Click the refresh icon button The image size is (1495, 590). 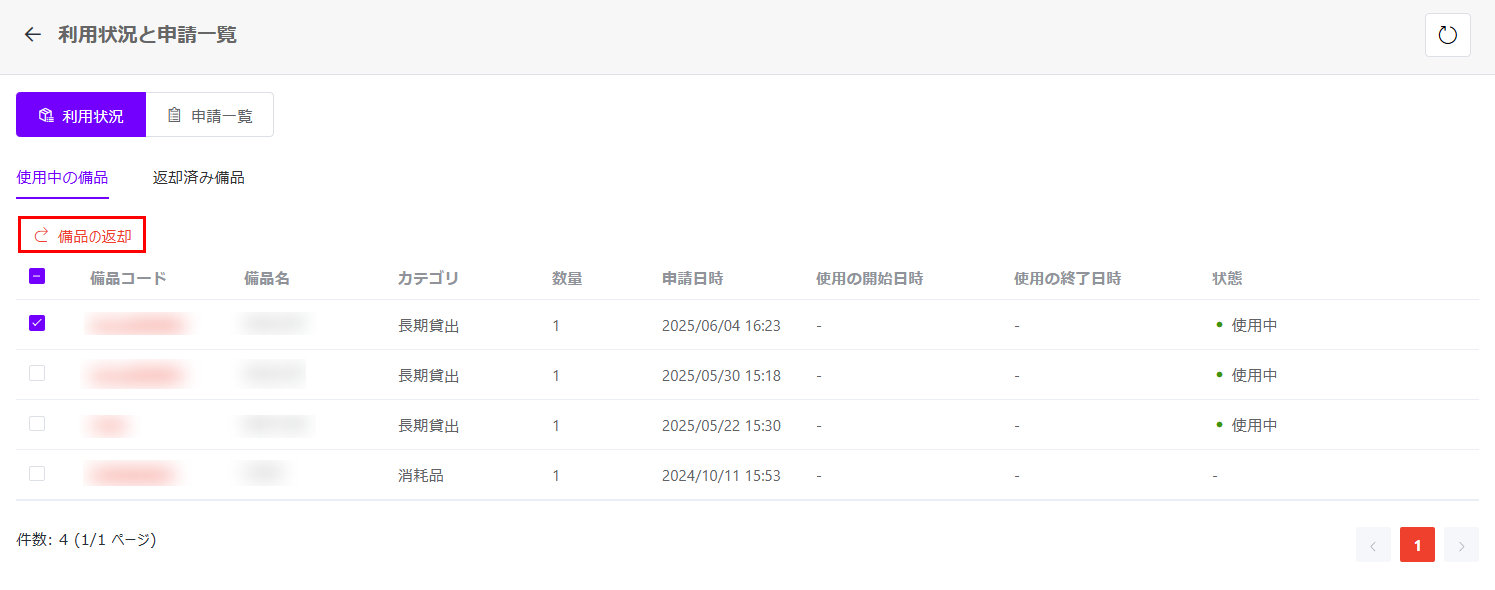click(1447, 35)
